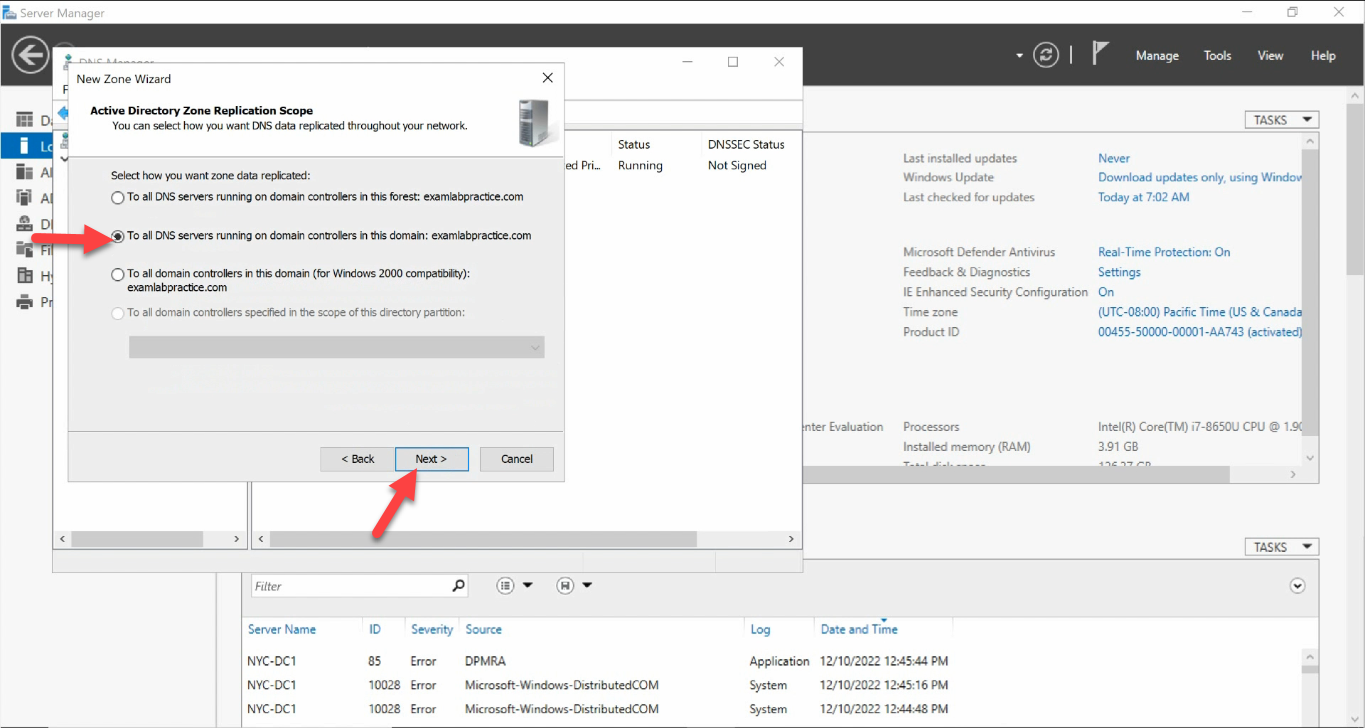Viewport: 1365px width, 728px height.
Task: Sort events by Server Name column
Action: pos(282,630)
